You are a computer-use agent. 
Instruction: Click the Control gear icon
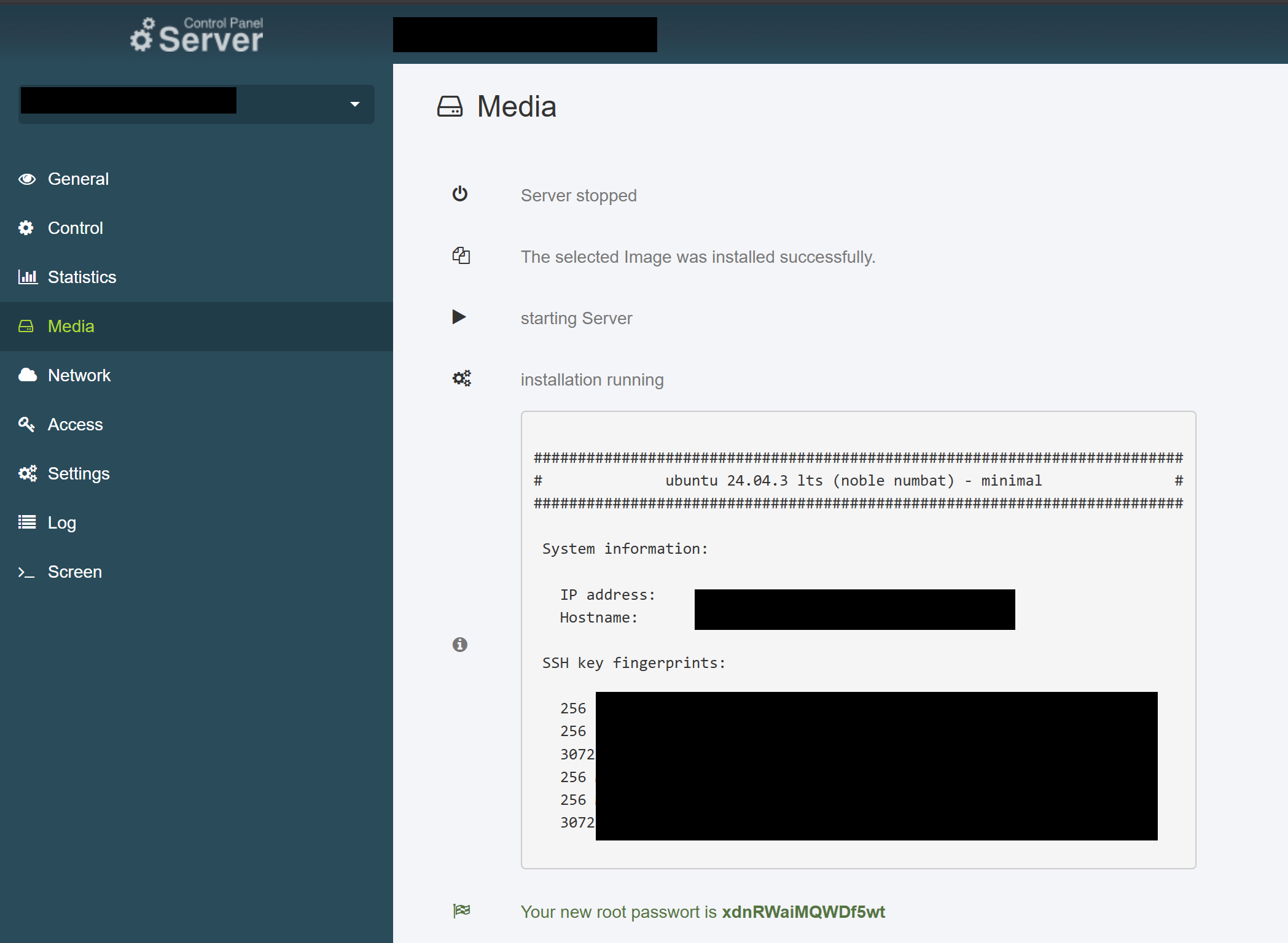tap(26, 228)
